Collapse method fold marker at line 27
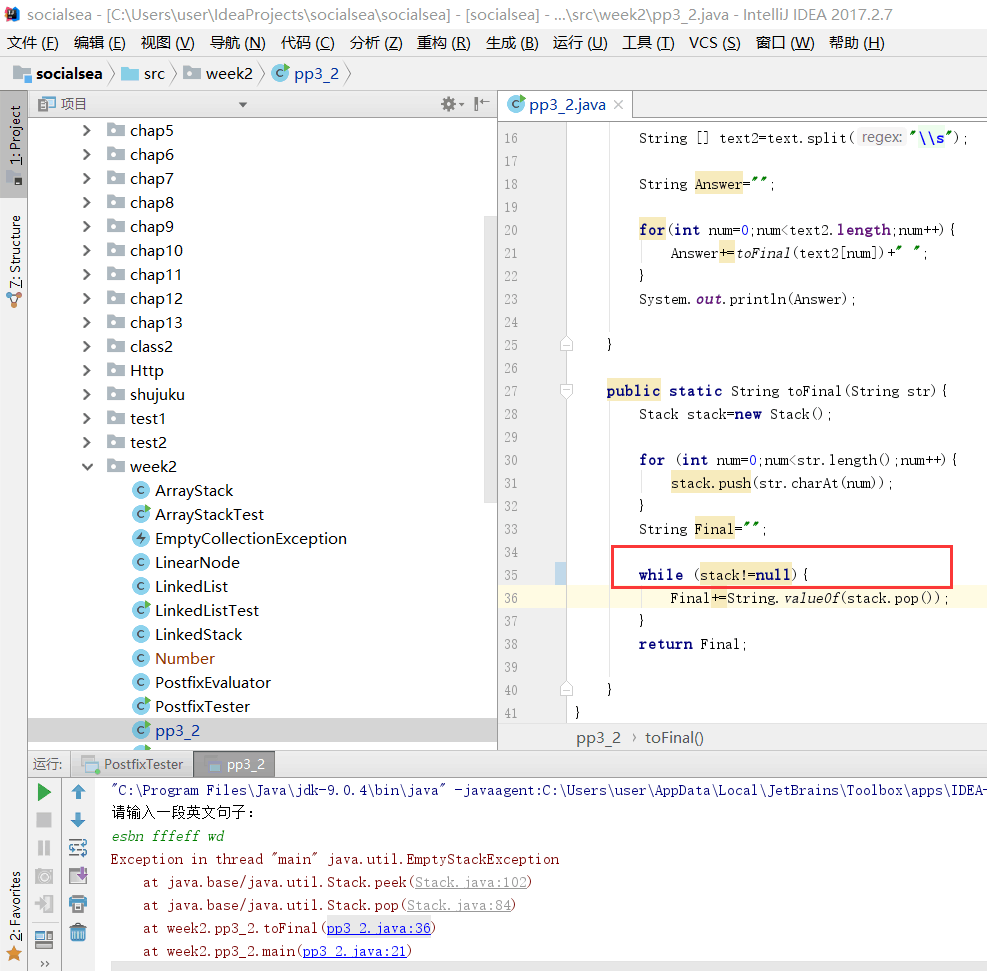The height and width of the screenshot is (971, 987). click(567, 391)
